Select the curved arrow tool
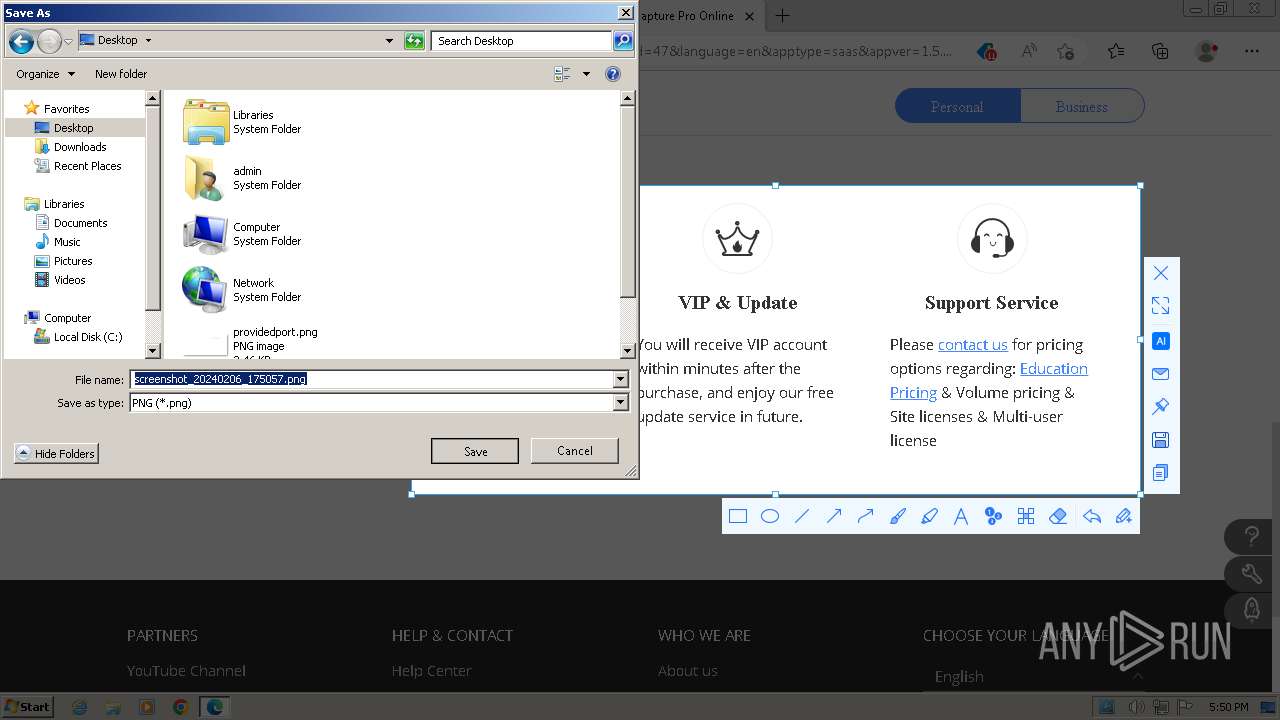Viewport: 1280px width, 720px height. pyautogui.click(x=866, y=516)
